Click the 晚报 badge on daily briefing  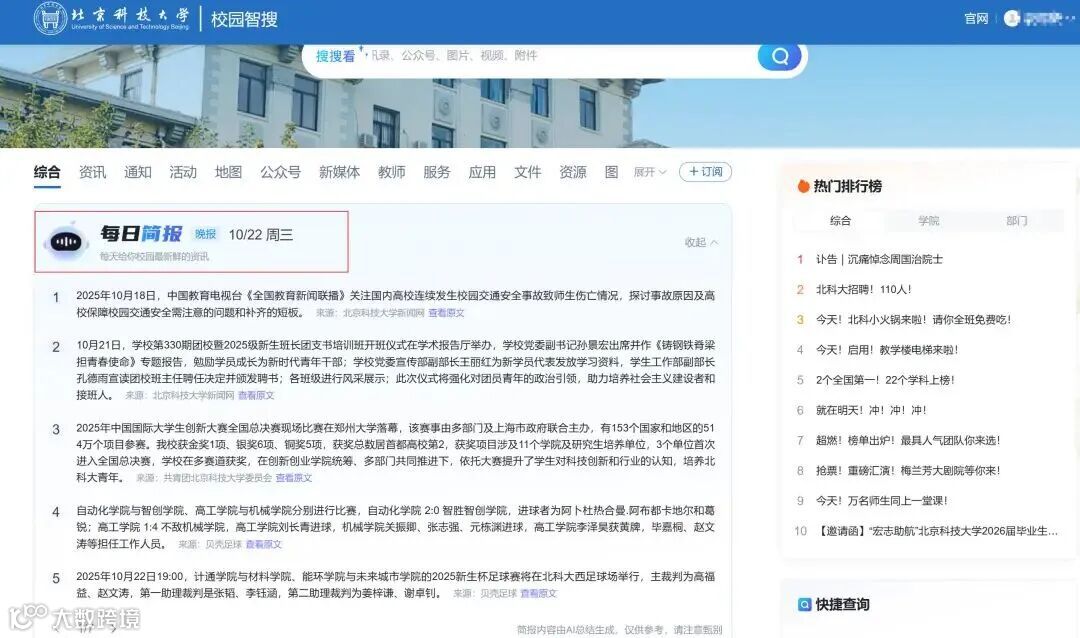point(205,234)
